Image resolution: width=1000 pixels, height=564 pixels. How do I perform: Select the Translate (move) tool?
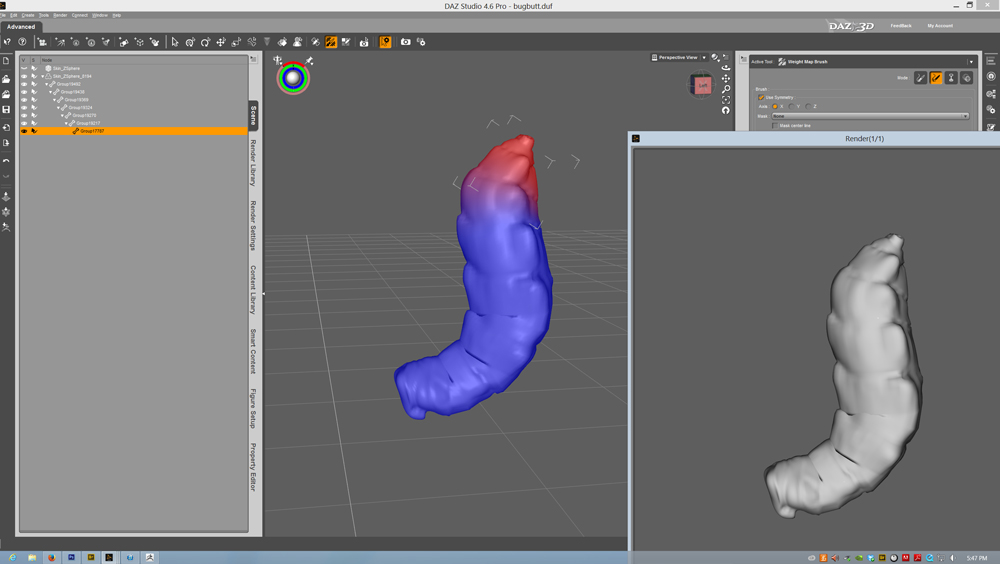click(221, 42)
